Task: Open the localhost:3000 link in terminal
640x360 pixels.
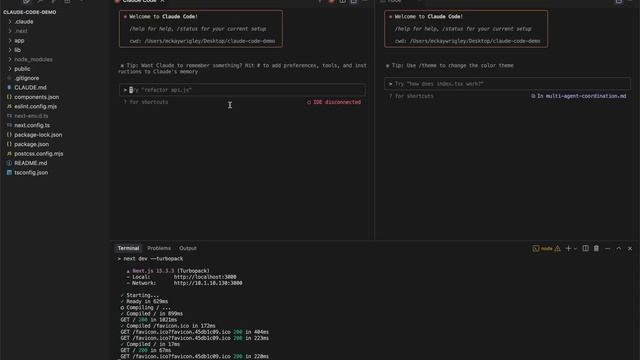Action: (x=205, y=277)
